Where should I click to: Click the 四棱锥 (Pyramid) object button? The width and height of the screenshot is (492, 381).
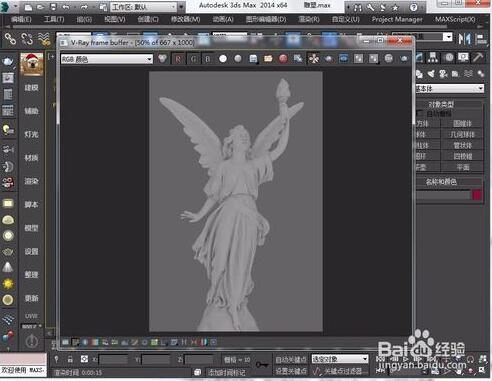pyautogui.click(x=463, y=156)
